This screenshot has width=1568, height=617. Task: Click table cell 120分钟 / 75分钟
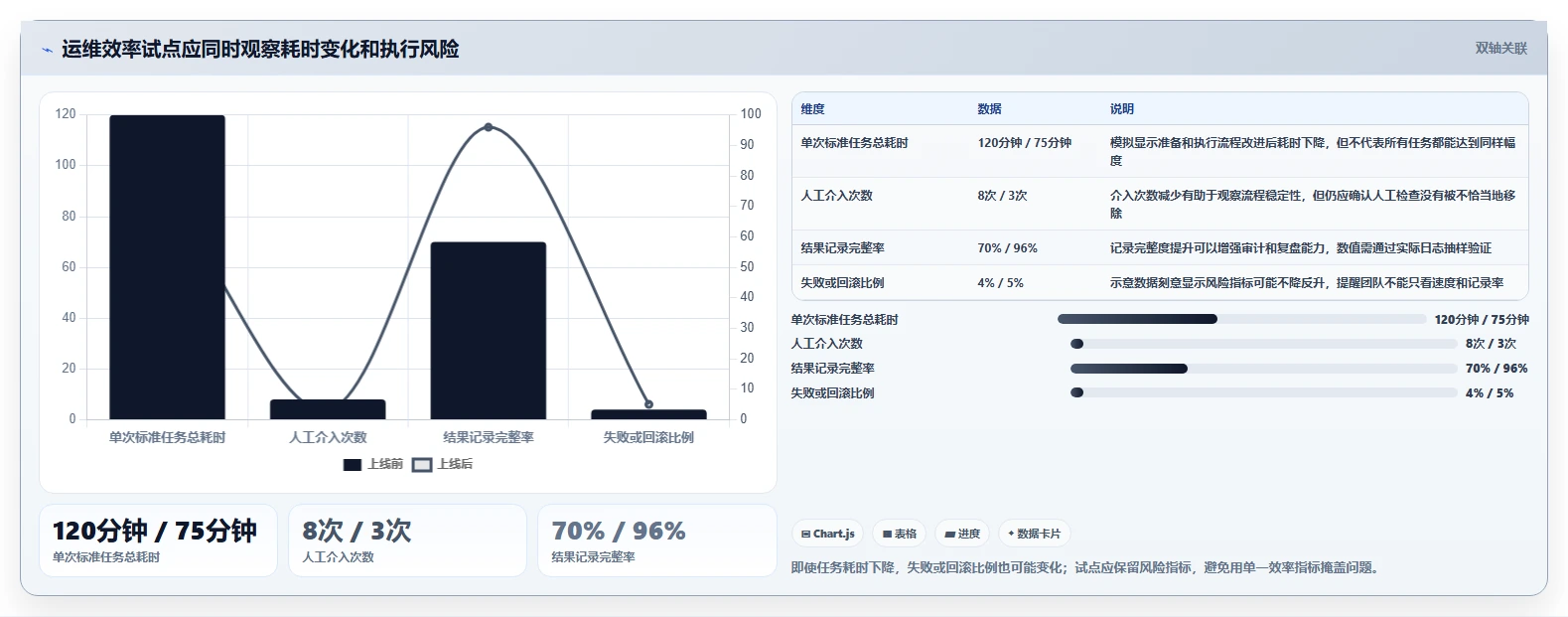(1024, 143)
